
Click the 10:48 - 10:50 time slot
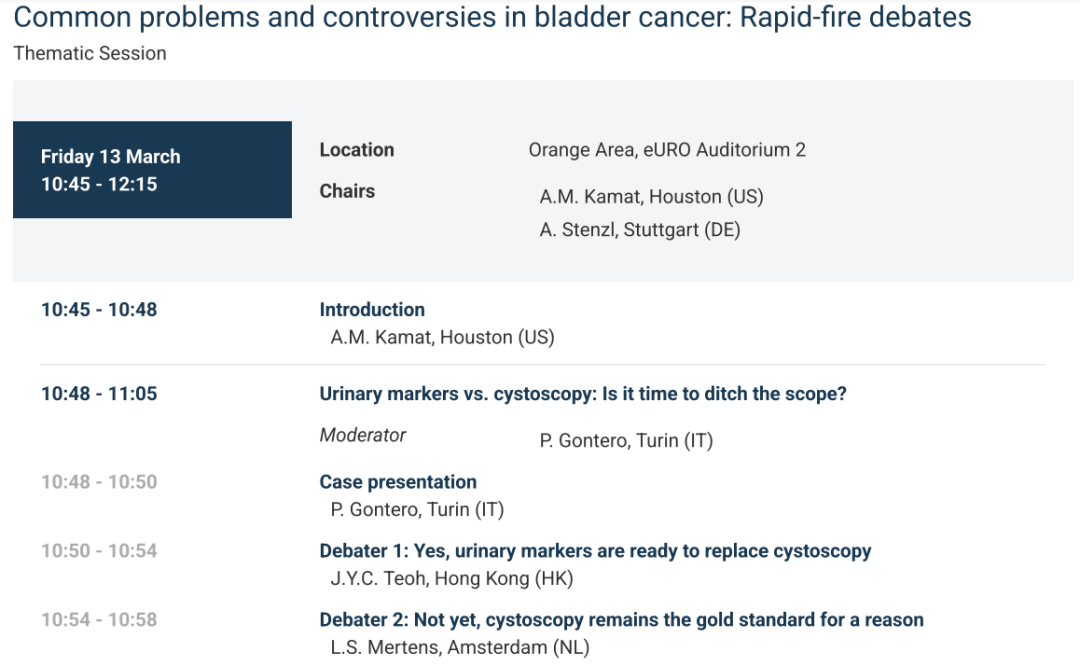pos(99,482)
